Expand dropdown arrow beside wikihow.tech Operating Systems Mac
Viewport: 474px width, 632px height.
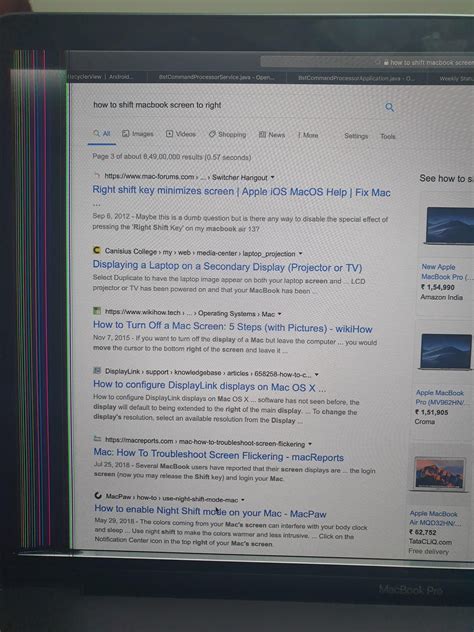pyautogui.click(x=280, y=314)
